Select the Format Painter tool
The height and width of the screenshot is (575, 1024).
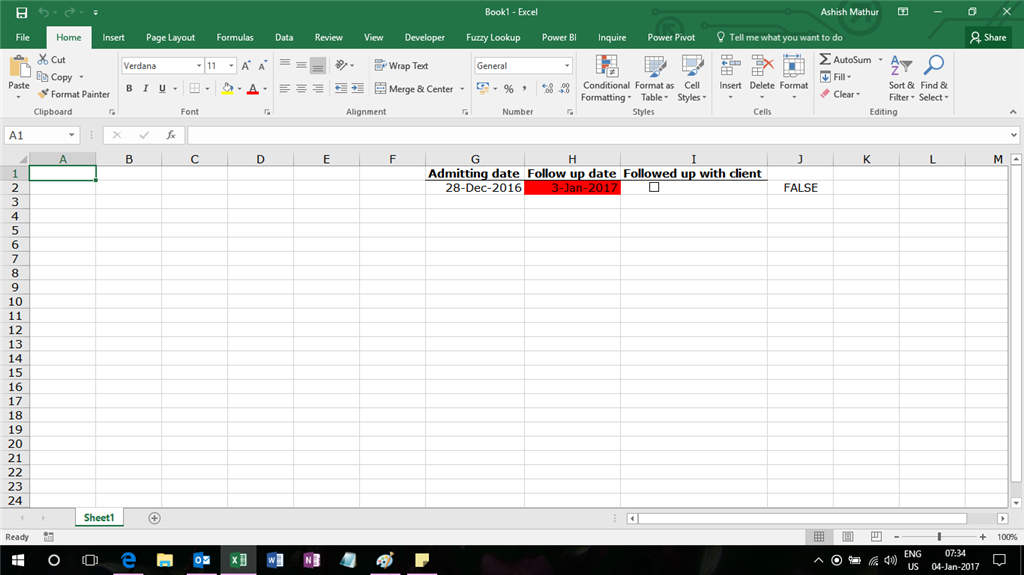coord(73,94)
